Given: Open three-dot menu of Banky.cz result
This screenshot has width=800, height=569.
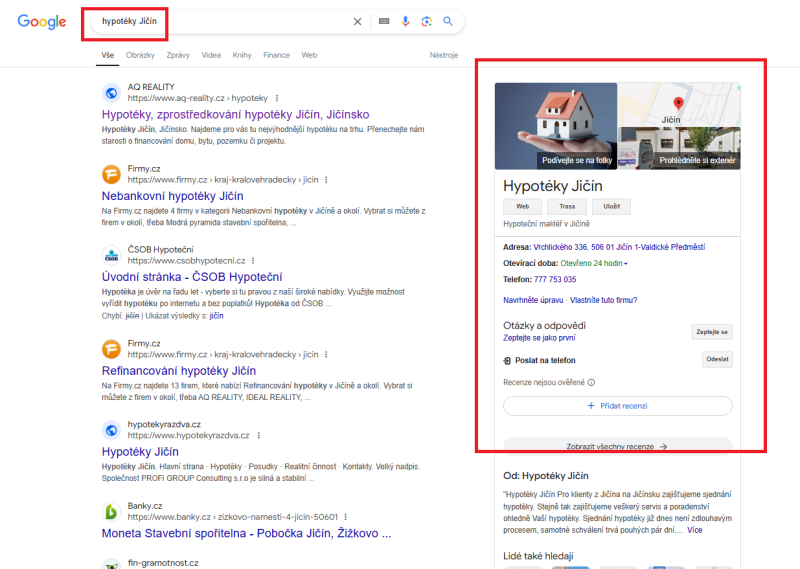Looking at the screenshot, I should coord(345,517).
